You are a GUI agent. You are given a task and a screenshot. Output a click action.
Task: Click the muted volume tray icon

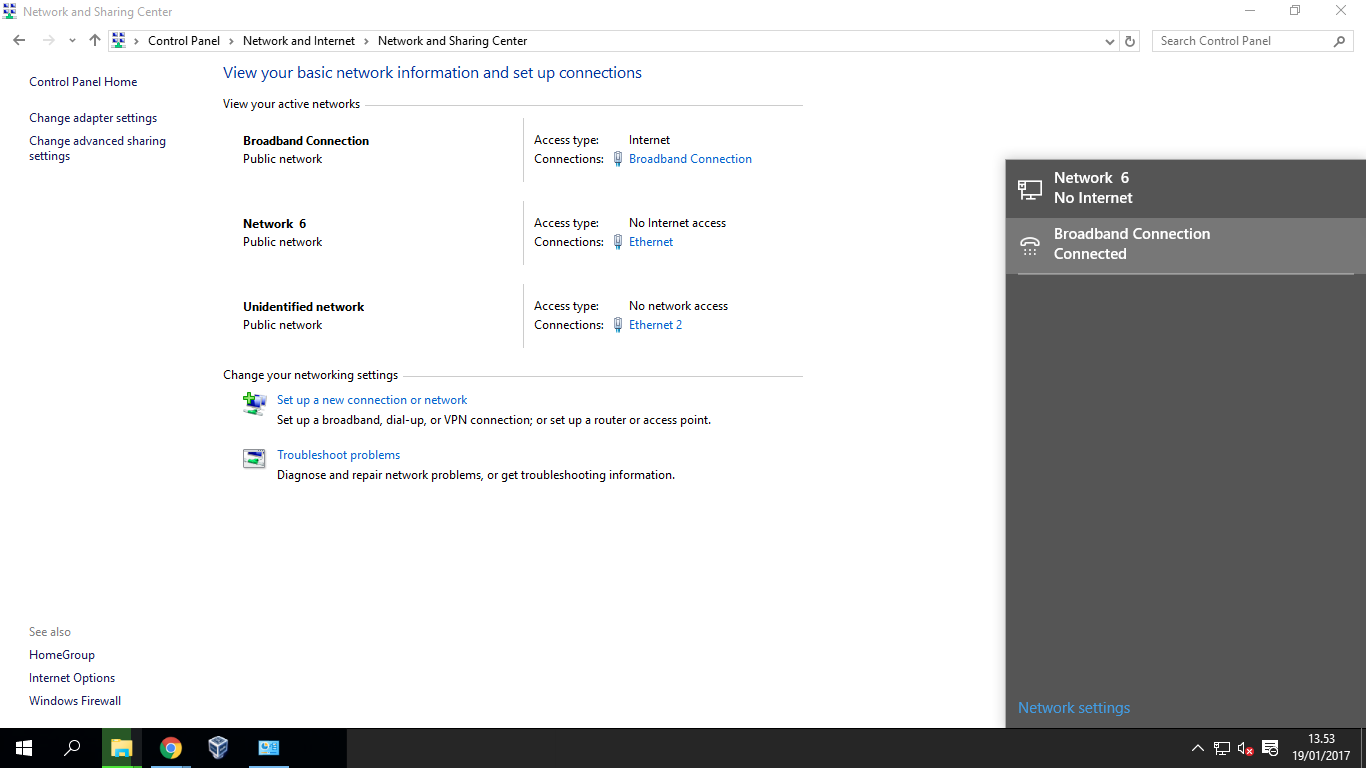click(1246, 748)
